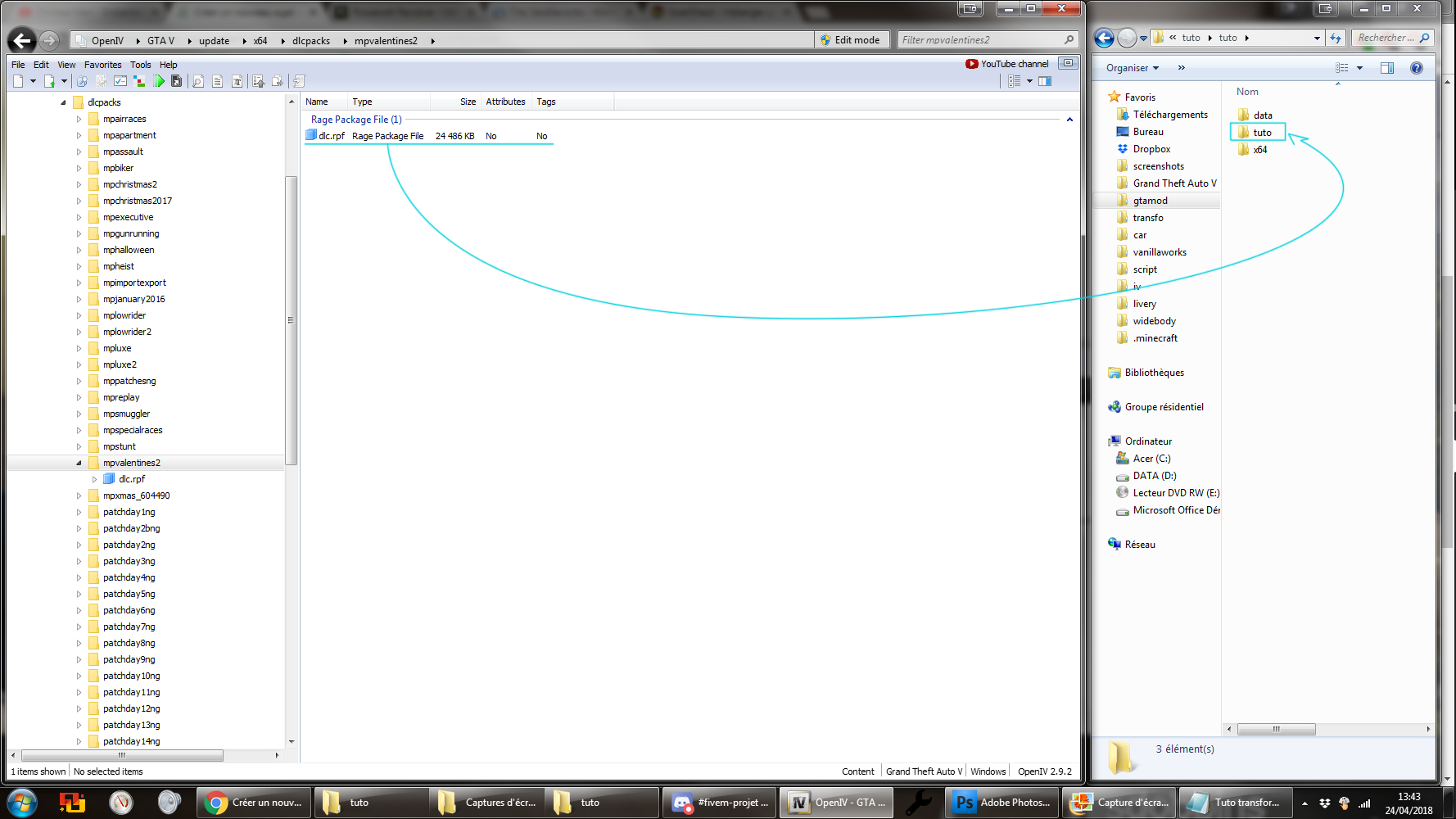The image size is (1456, 819).
Task: Expand the dlc.rpf node in tree
Action: [x=94, y=479]
